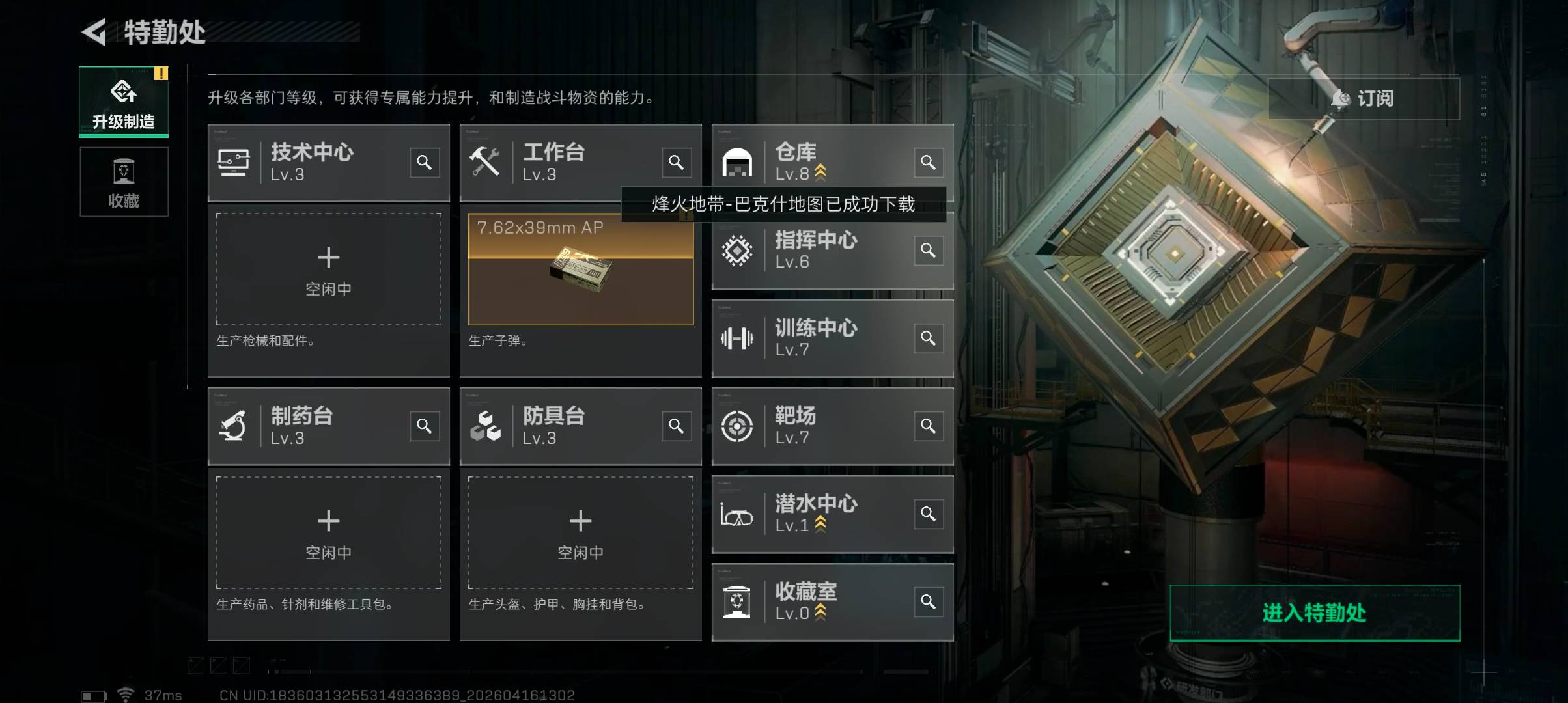Add production in 制药台 idle slot
This screenshot has height=703, width=1568.
[329, 532]
